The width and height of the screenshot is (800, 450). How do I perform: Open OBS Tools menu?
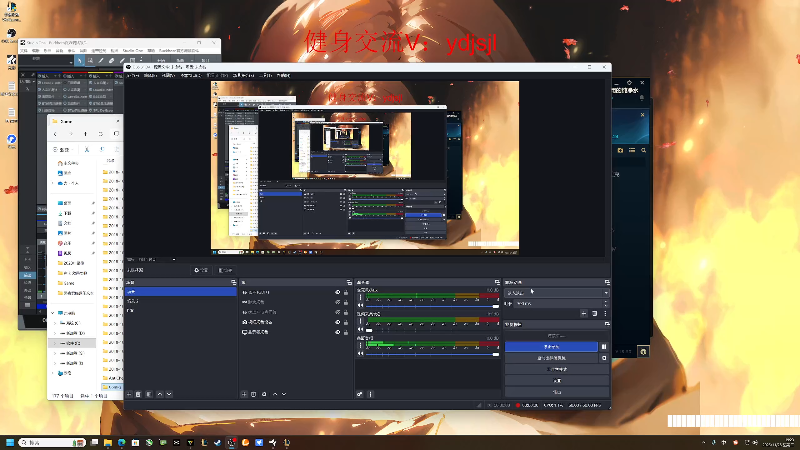tap(265, 76)
